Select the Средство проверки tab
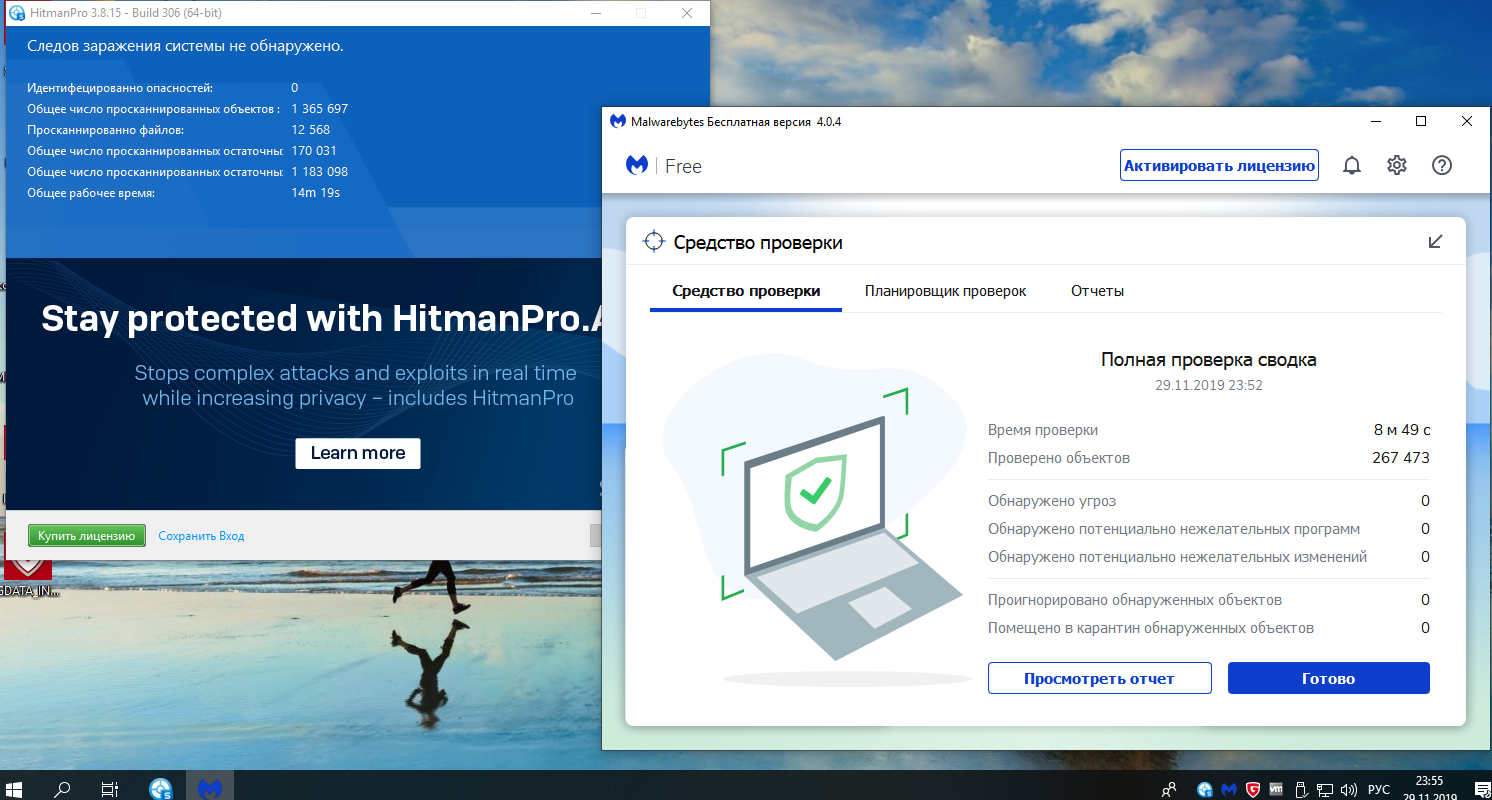Screen dimensions: 1492x800 [746, 291]
